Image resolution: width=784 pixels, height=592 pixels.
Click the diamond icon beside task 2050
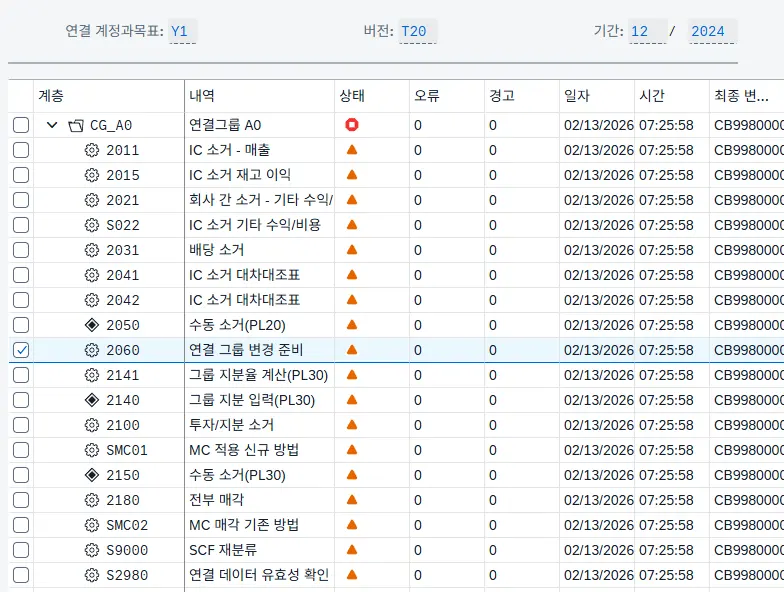point(92,325)
